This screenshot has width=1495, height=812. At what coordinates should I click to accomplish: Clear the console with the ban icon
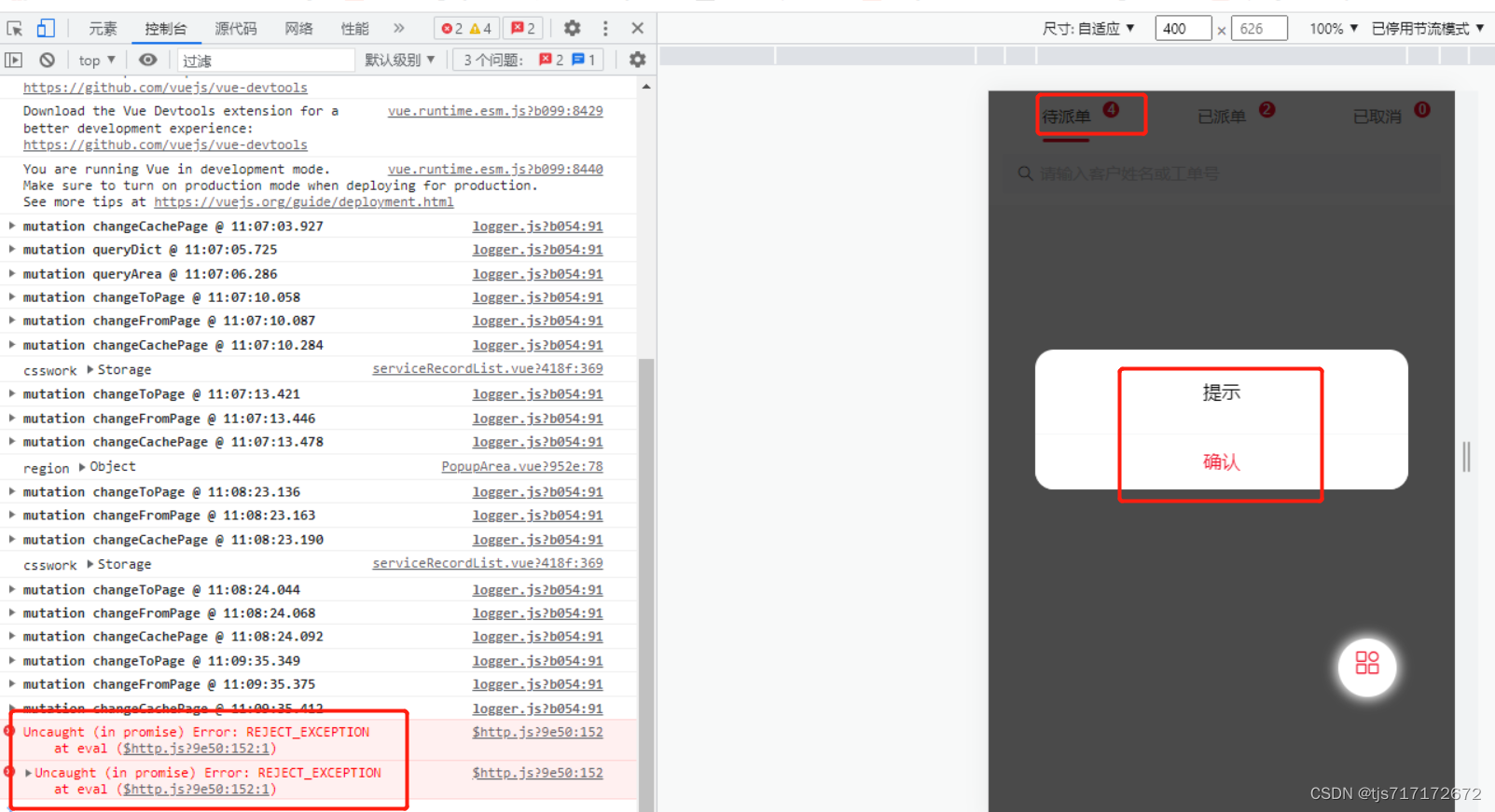(47, 61)
